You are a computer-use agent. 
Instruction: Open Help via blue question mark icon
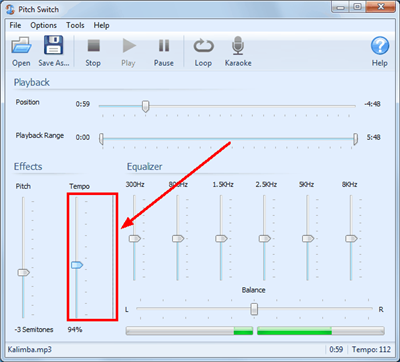click(x=380, y=46)
